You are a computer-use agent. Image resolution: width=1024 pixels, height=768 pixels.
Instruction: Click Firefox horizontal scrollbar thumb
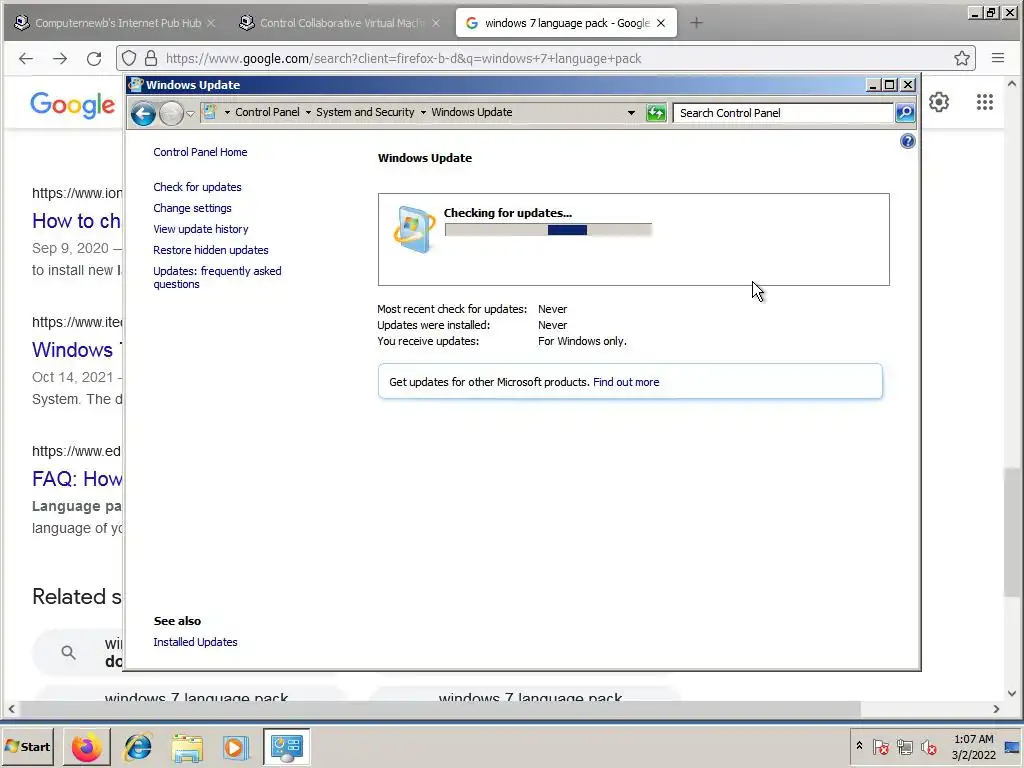(440, 709)
